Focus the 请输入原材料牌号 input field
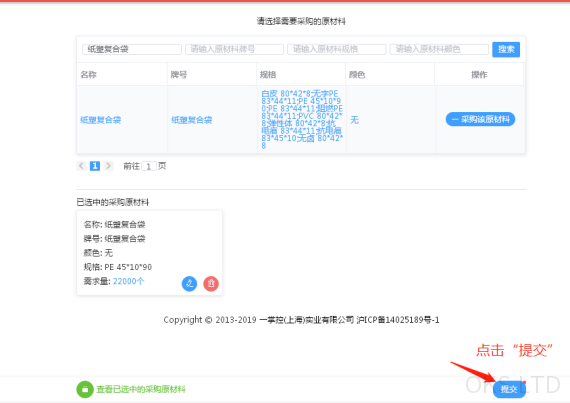Image resolution: width=570 pixels, height=403 pixels. tap(234, 49)
